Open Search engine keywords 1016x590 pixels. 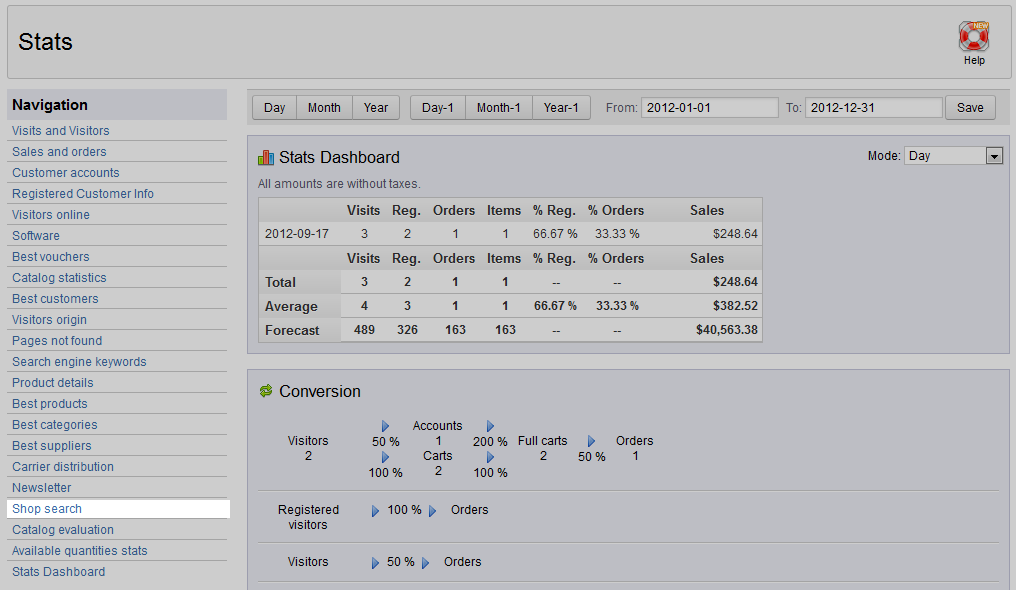(x=79, y=362)
